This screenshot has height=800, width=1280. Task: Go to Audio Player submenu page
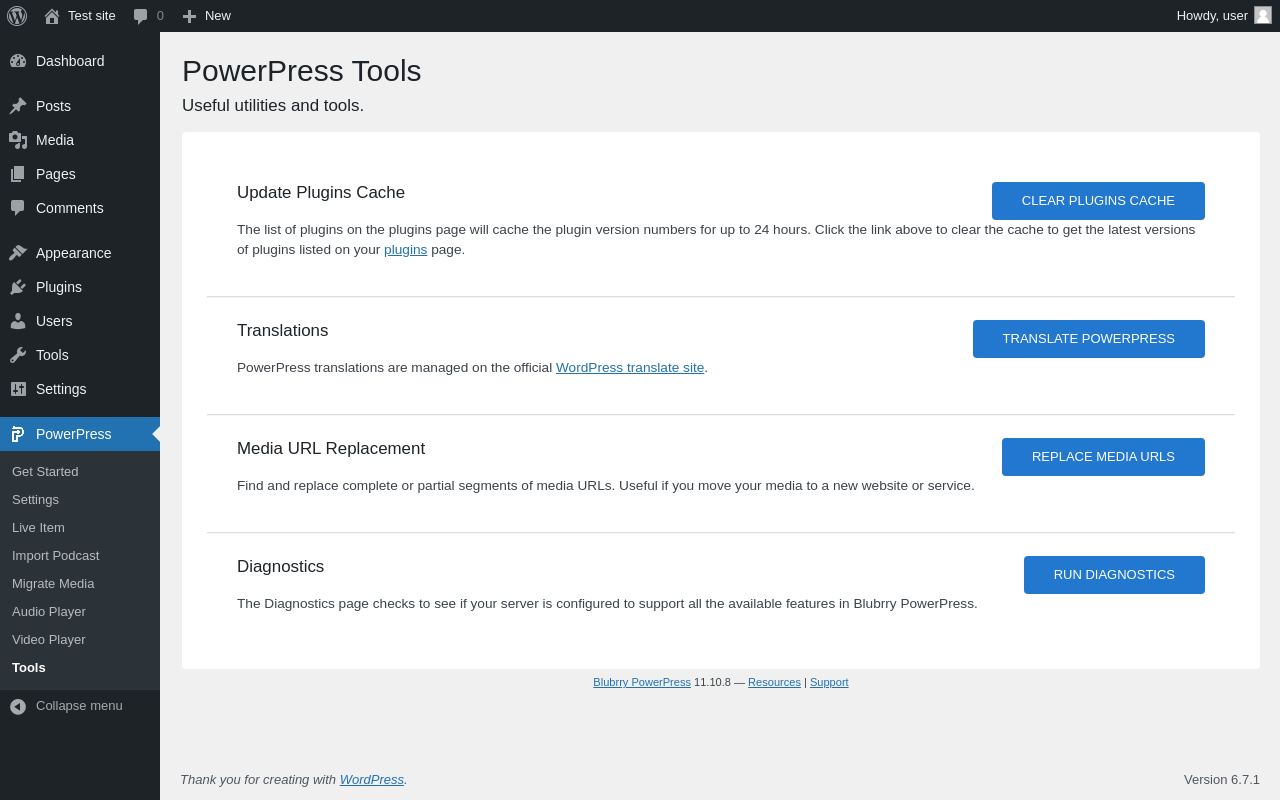pos(49,612)
